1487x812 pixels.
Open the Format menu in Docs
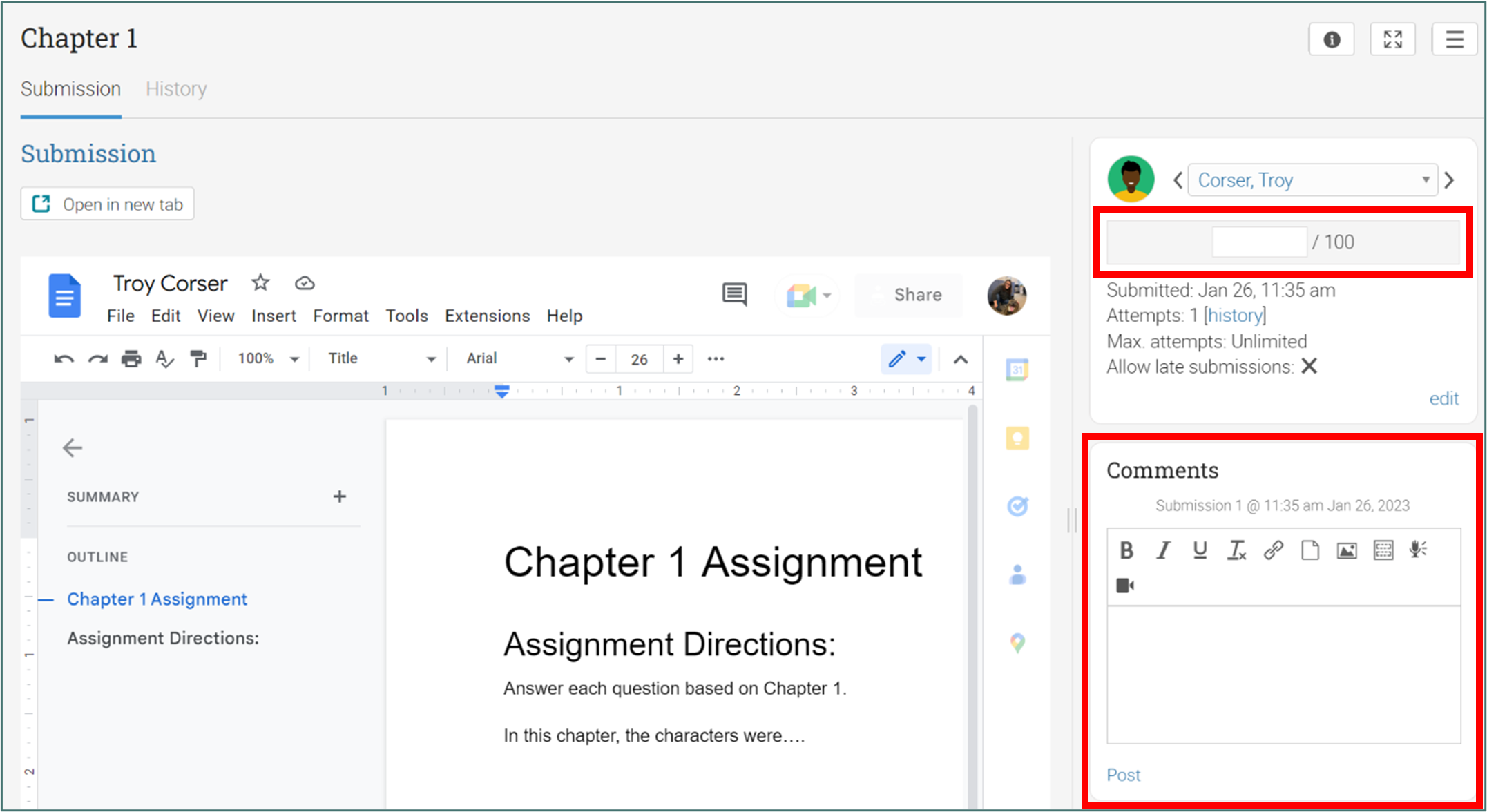340,316
